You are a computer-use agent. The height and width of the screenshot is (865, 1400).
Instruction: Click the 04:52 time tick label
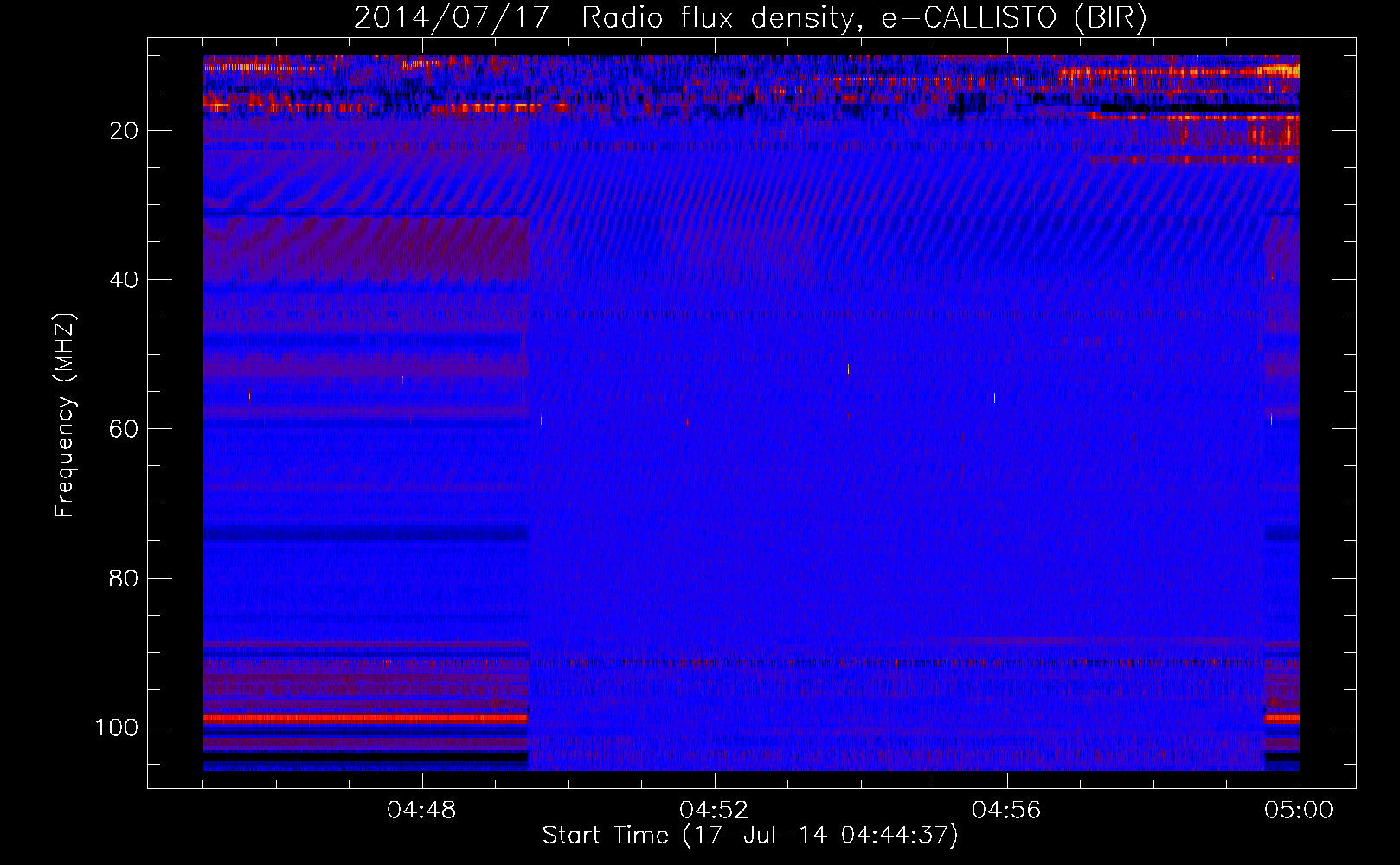click(714, 811)
